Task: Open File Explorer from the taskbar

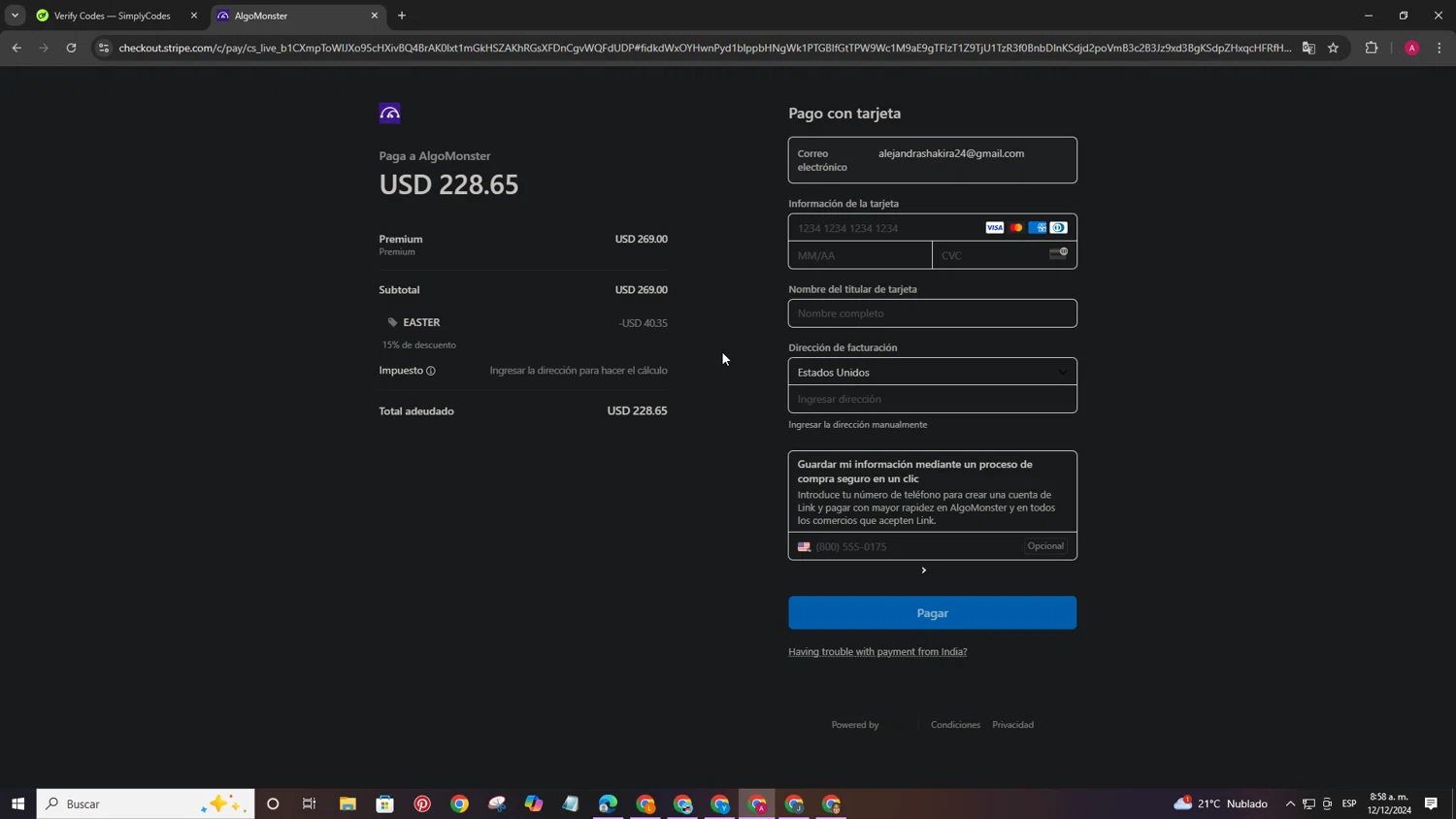Action: coord(347,803)
